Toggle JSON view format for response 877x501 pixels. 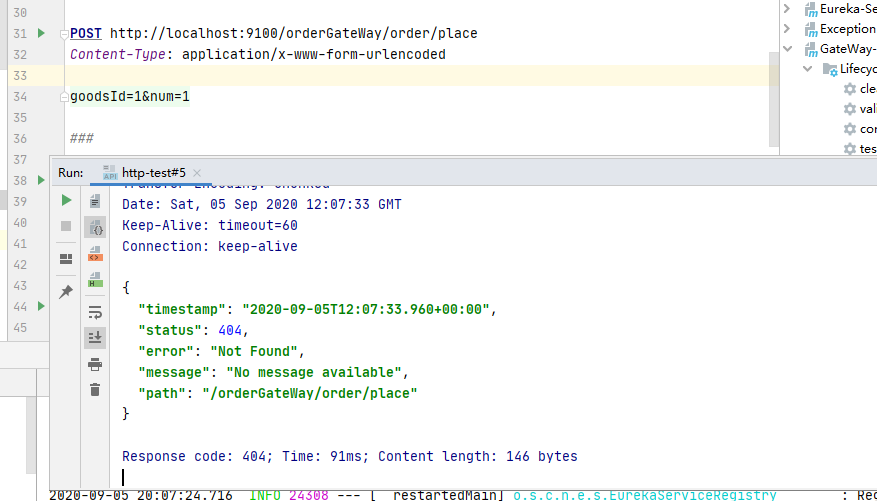point(95,228)
